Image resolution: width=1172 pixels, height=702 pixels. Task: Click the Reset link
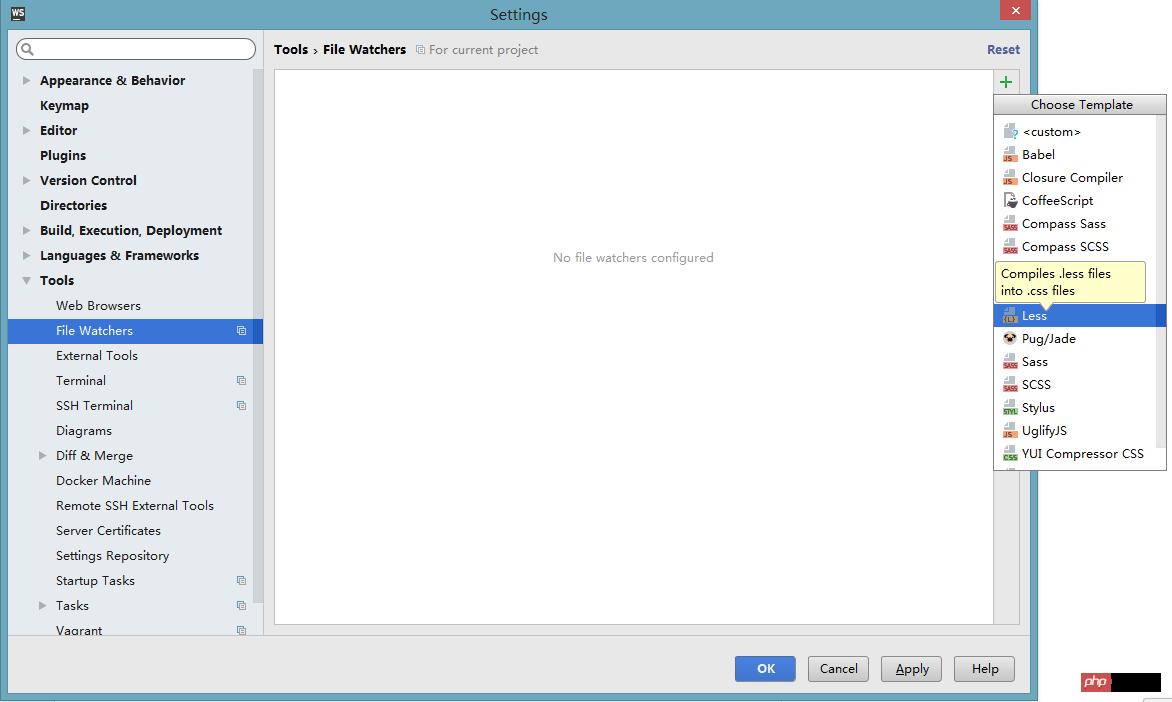(1003, 50)
